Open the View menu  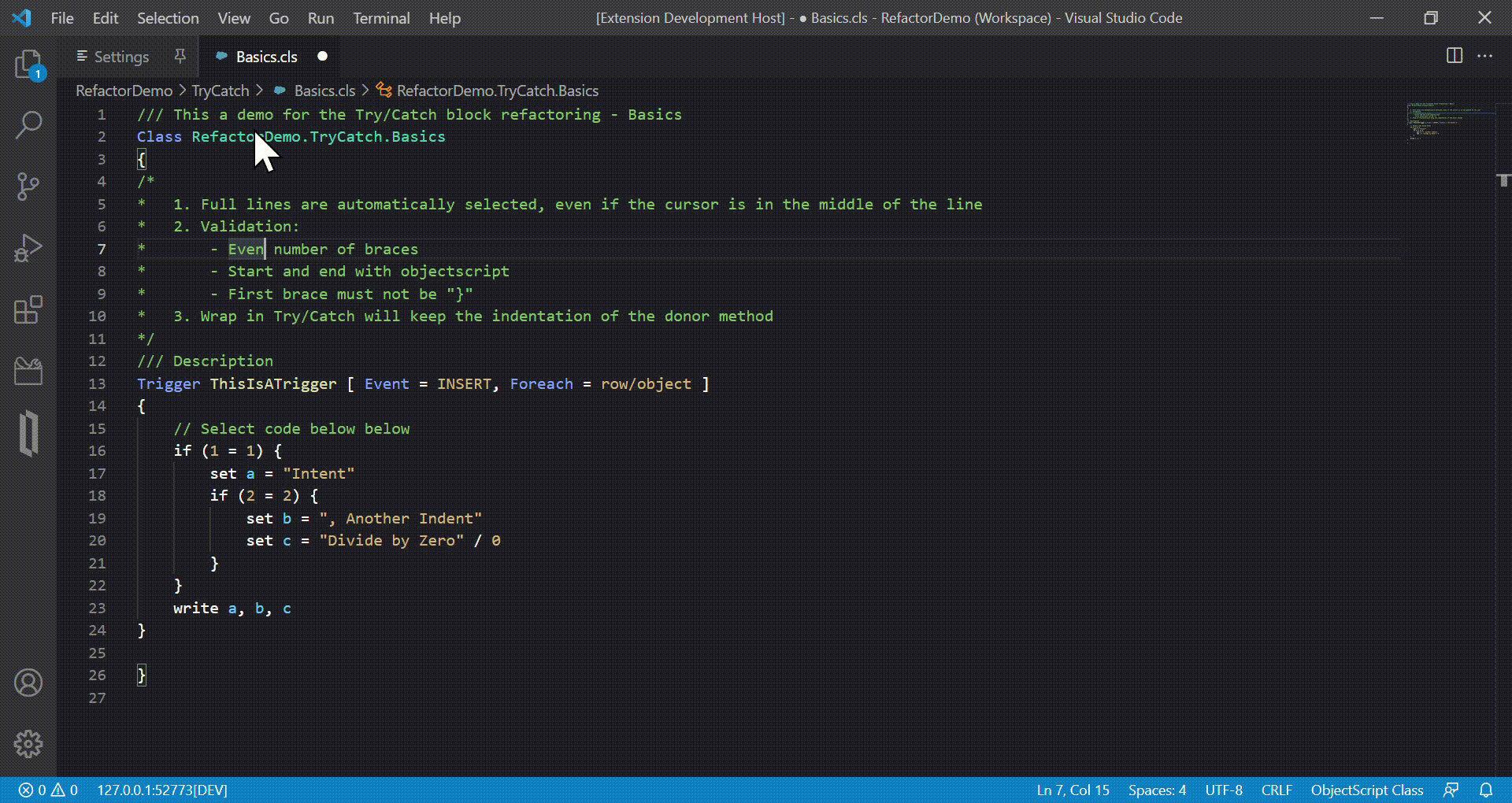(234, 17)
